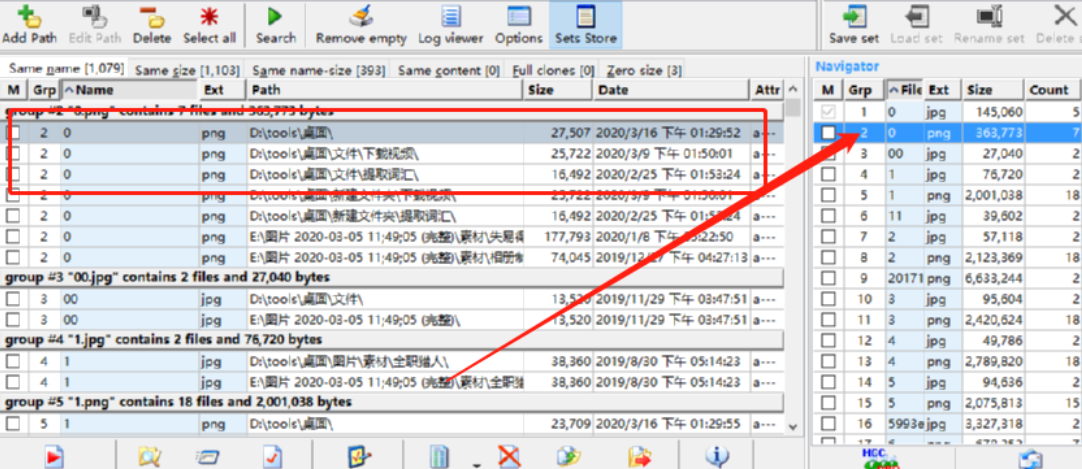Start a scan with the Search icon

click(275, 16)
